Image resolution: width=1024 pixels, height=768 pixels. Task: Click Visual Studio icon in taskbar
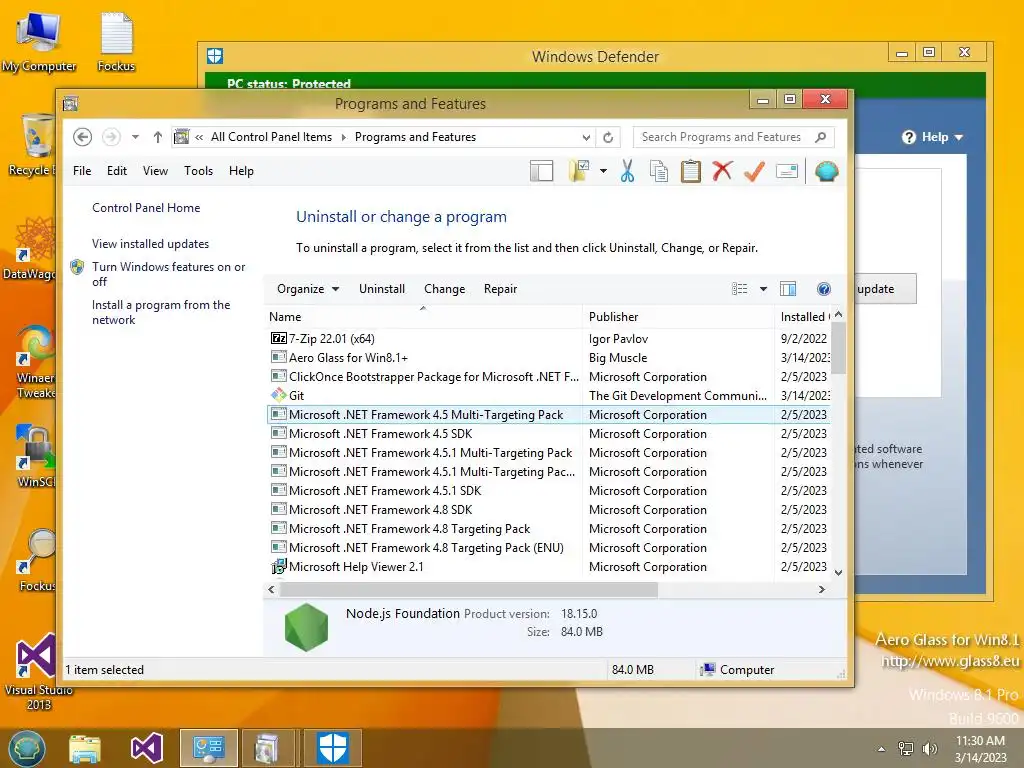pyautogui.click(x=147, y=748)
